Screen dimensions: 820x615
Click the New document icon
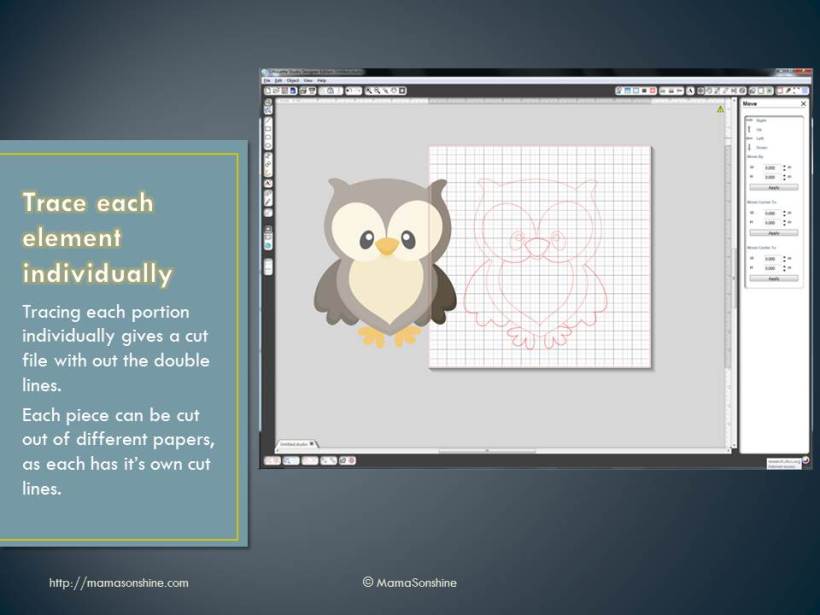267,90
